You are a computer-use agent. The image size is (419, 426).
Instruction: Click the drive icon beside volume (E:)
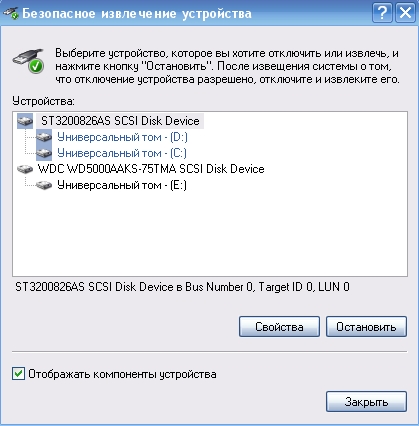44,185
